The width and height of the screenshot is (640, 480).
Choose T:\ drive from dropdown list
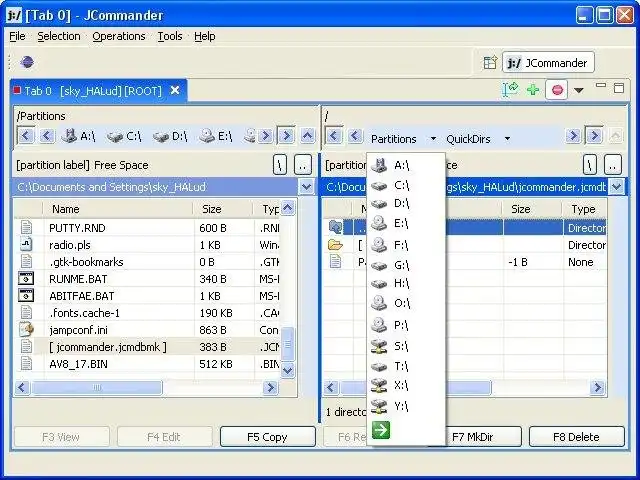pyautogui.click(x=406, y=367)
